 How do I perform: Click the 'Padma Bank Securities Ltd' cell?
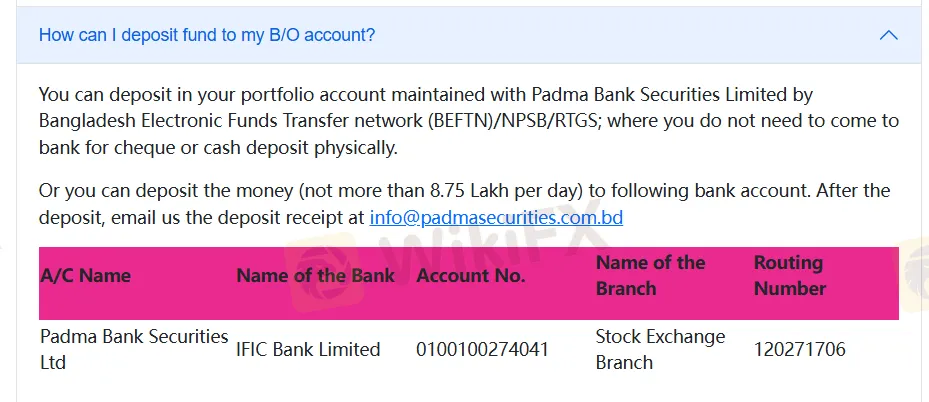pos(133,349)
